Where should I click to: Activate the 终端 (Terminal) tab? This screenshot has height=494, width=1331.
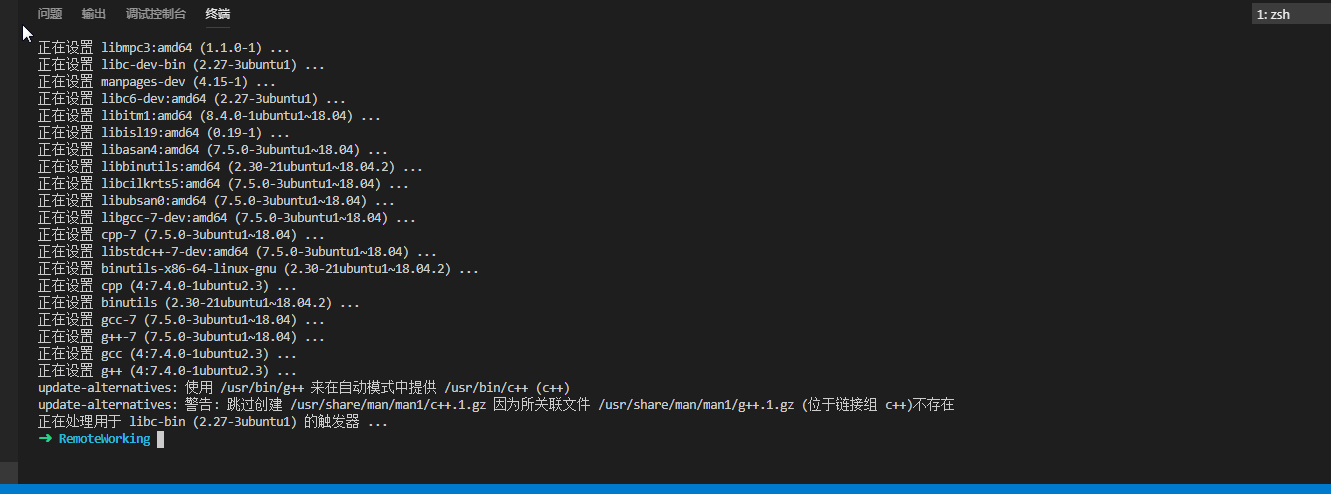[x=217, y=14]
